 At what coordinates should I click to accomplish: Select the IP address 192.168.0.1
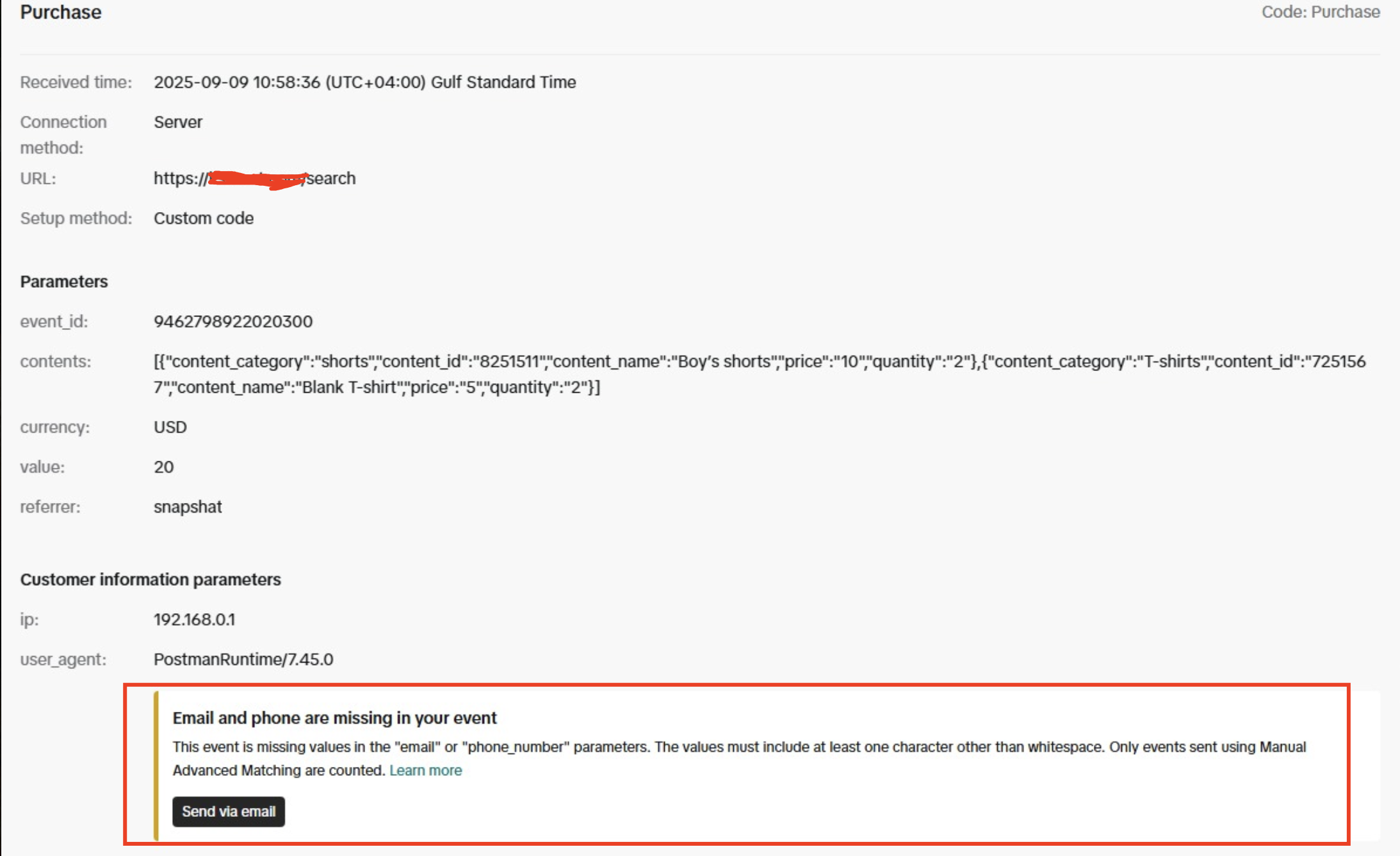pos(194,619)
